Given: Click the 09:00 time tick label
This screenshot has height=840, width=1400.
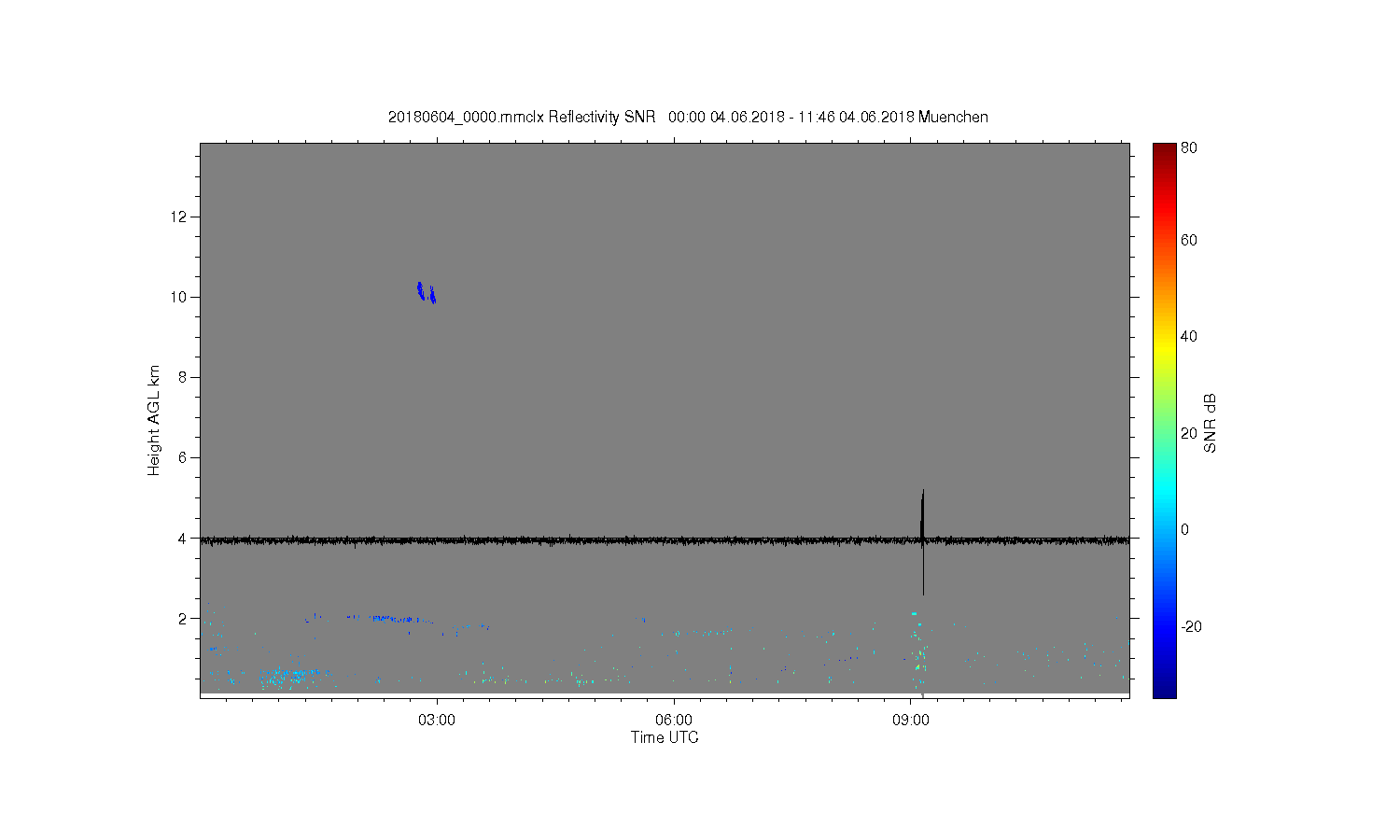Looking at the screenshot, I should pyautogui.click(x=910, y=720).
